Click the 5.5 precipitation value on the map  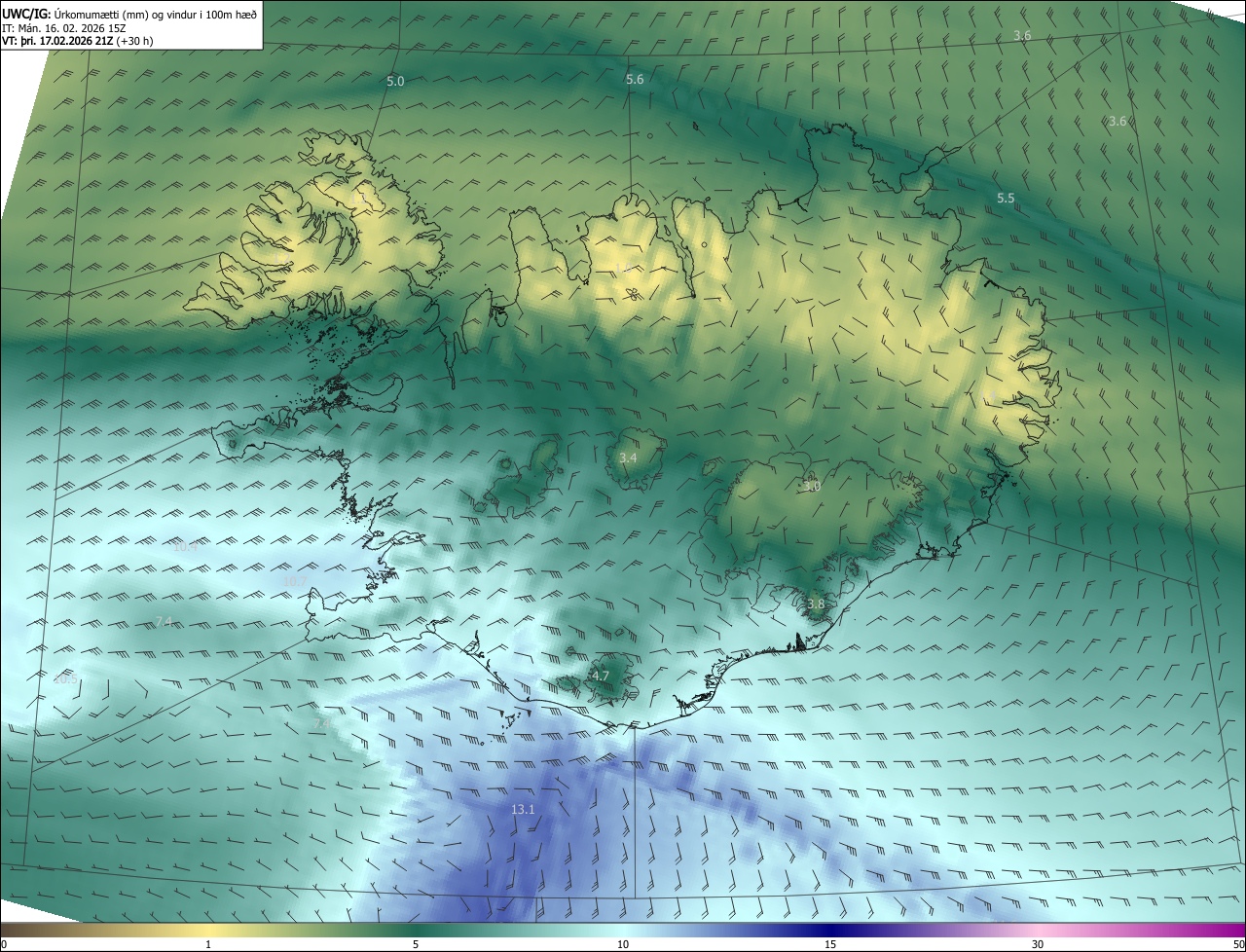click(x=1006, y=199)
